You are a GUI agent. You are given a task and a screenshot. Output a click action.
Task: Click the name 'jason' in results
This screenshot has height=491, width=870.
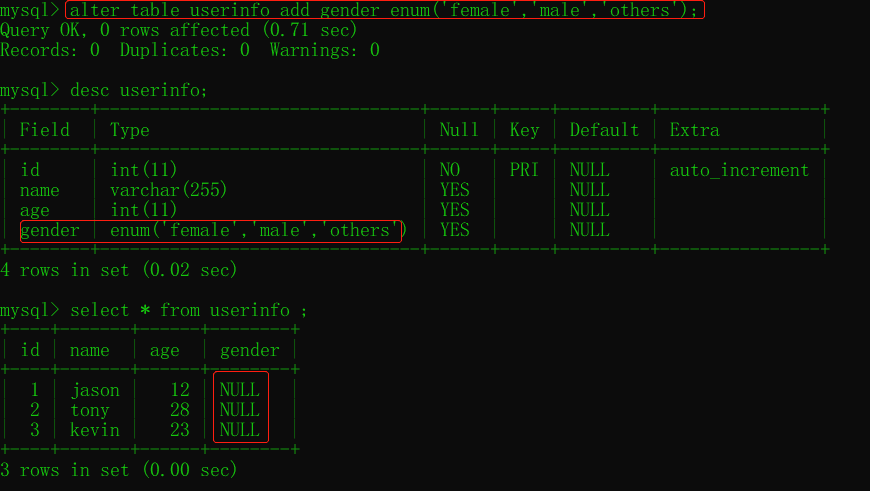[x=95, y=390]
